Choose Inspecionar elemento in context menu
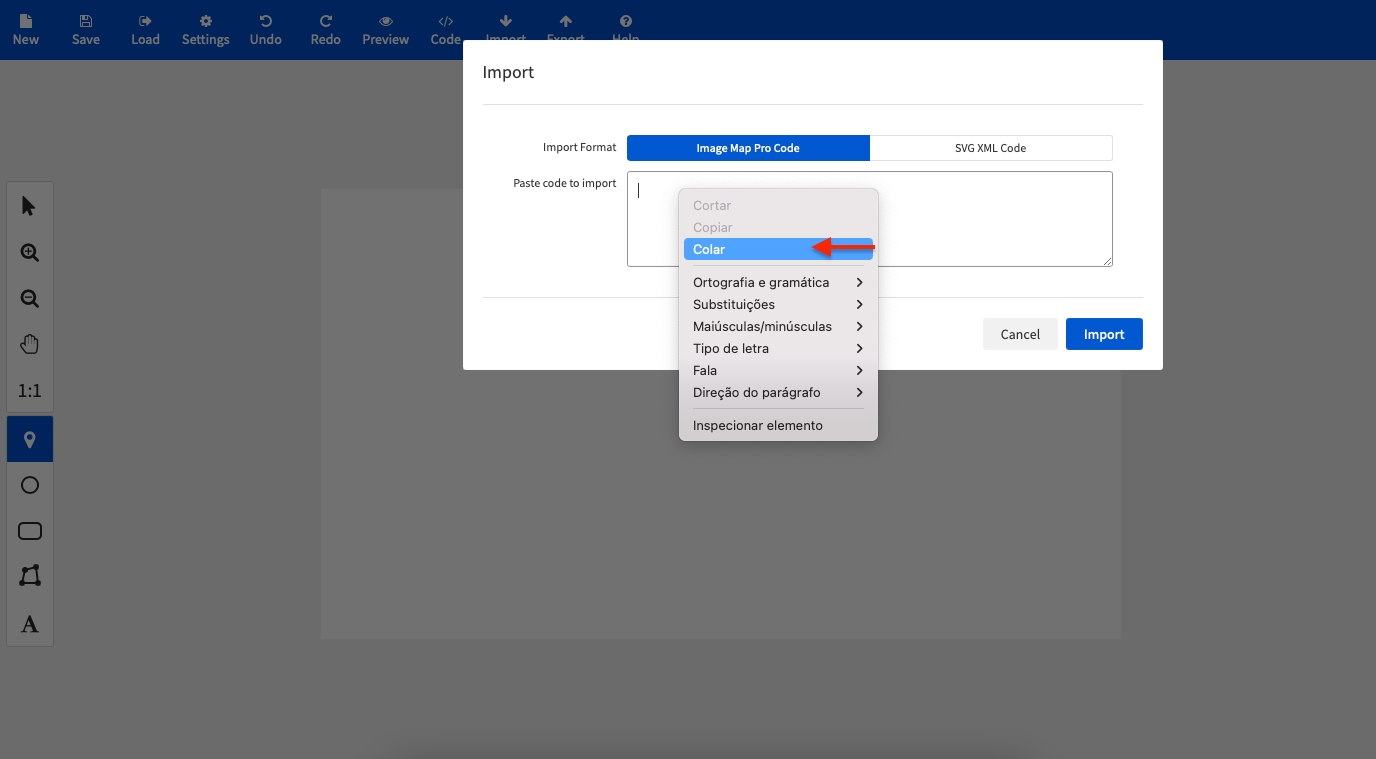 [x=778, y=425]
